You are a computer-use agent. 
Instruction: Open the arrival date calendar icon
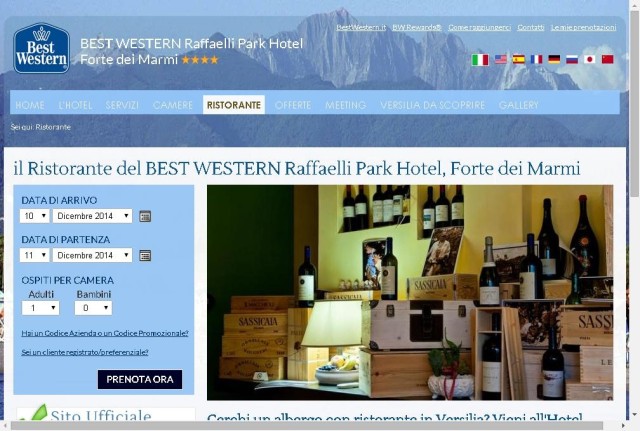(145, 216)
